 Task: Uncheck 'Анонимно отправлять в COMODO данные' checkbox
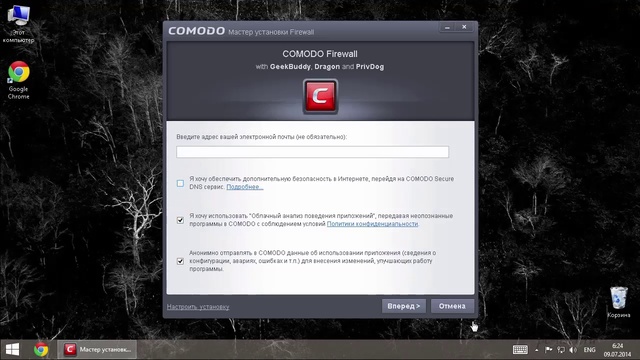click(x=180, y=261)
